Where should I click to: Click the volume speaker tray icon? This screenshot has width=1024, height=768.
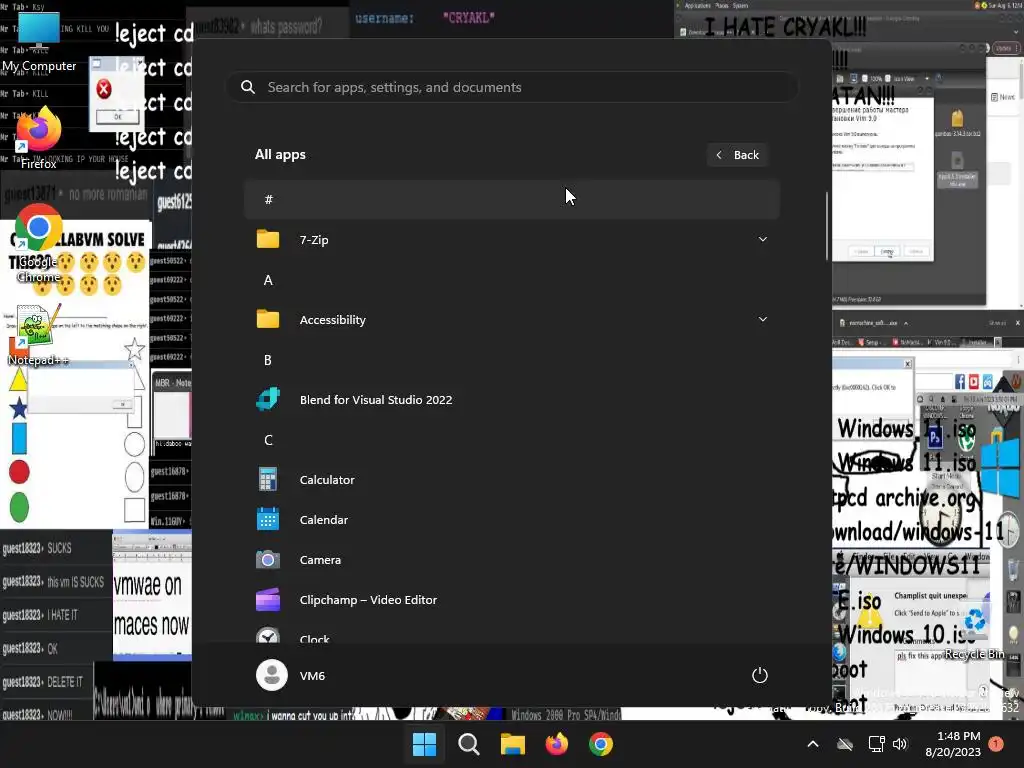click(900, 744)
